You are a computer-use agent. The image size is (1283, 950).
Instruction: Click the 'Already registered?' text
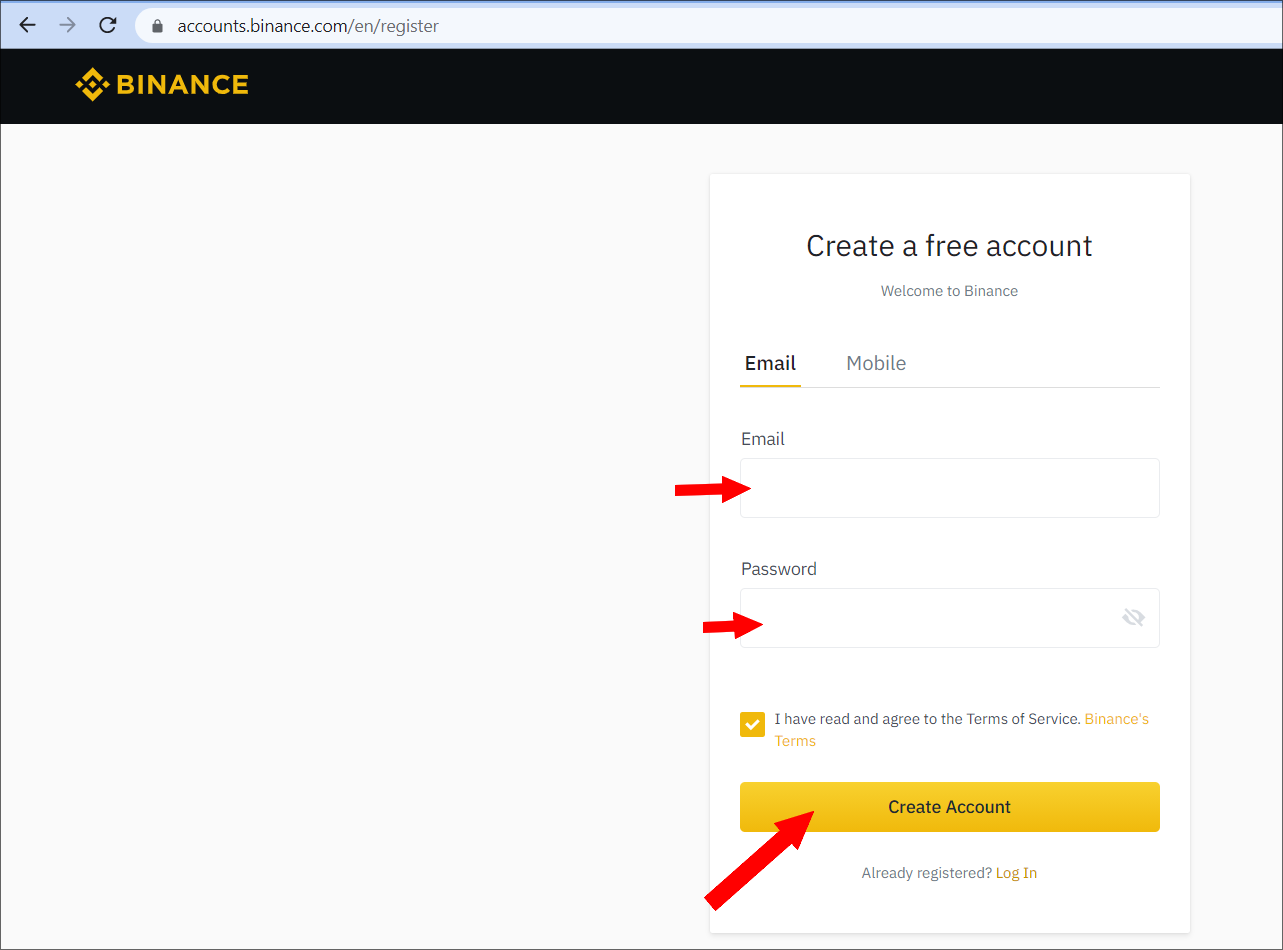pyautogui.click(x=926, y=873)
